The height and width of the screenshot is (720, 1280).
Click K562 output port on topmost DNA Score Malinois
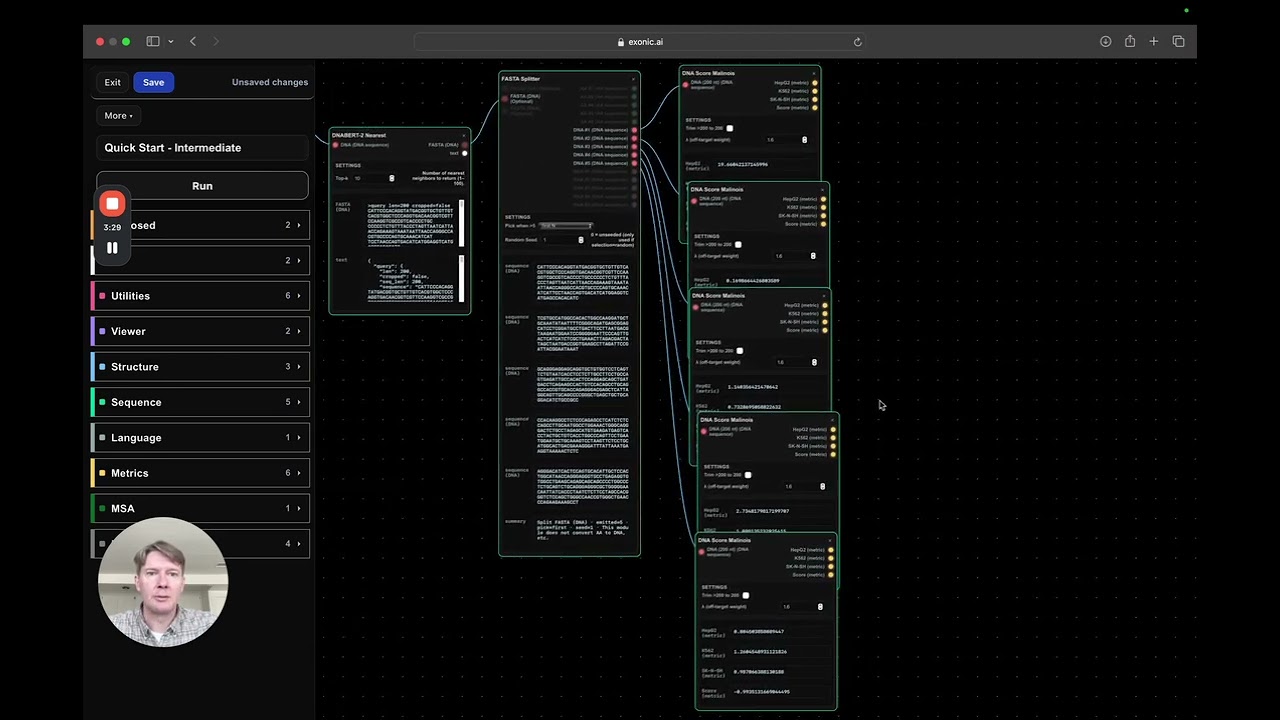(815, 91)
